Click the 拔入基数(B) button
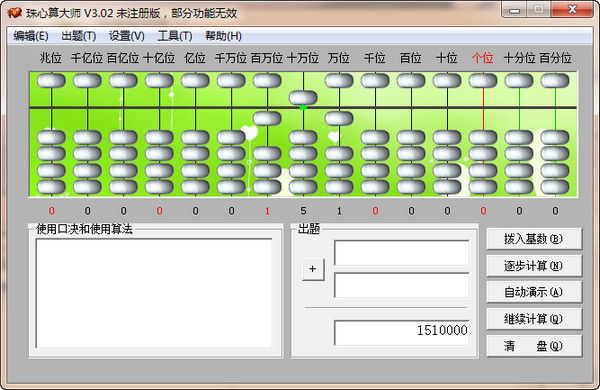 (534, 239)
